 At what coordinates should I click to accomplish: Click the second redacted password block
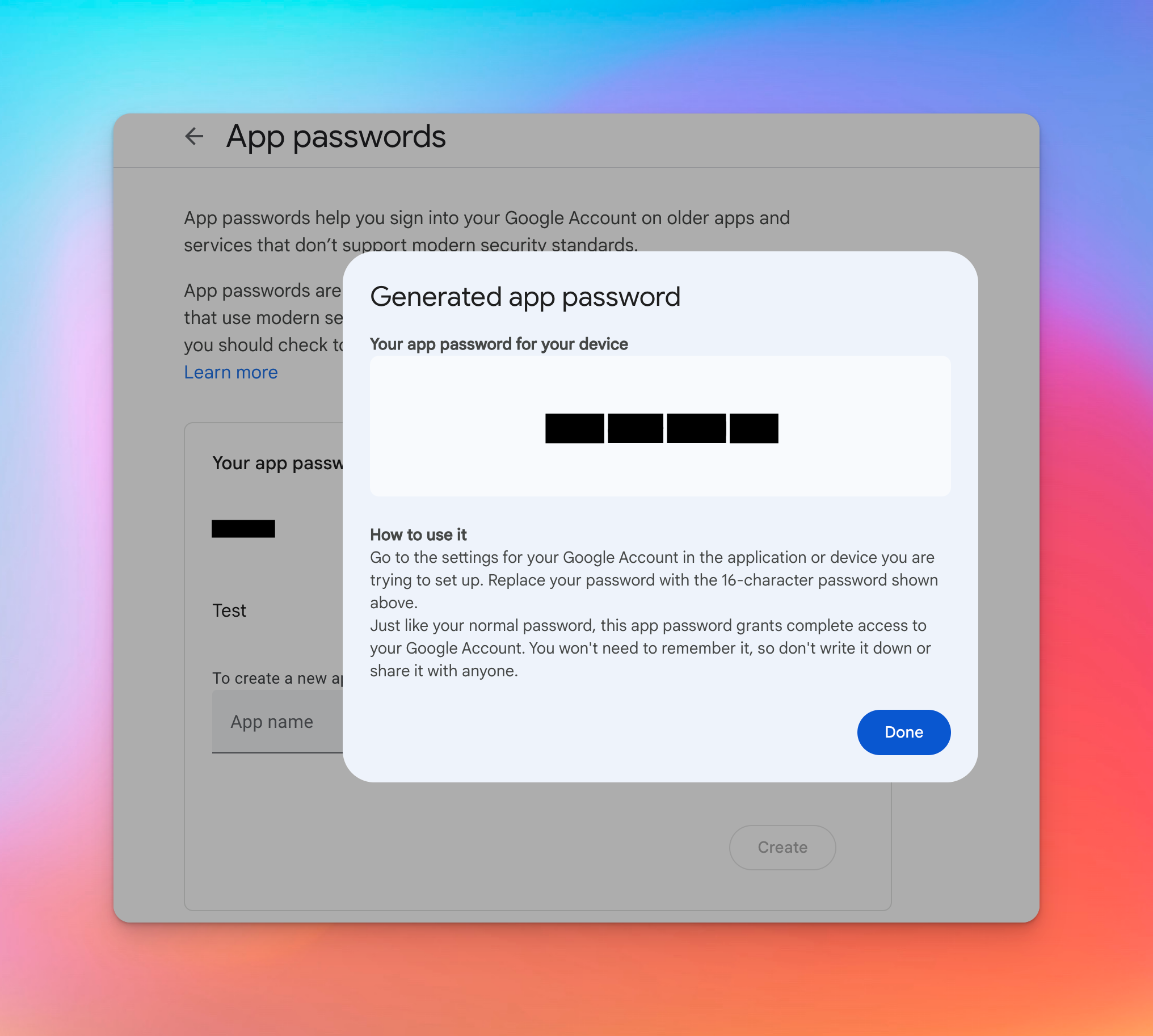(636, 428)
